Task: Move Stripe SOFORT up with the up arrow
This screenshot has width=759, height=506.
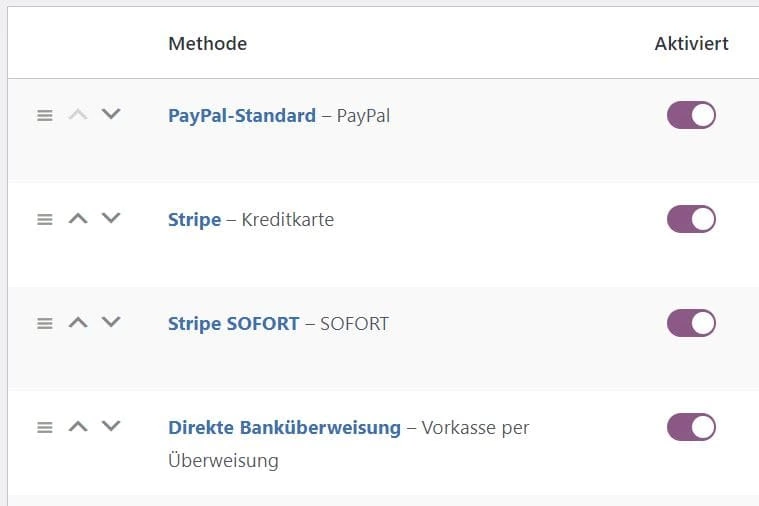Action: (78, 323)
